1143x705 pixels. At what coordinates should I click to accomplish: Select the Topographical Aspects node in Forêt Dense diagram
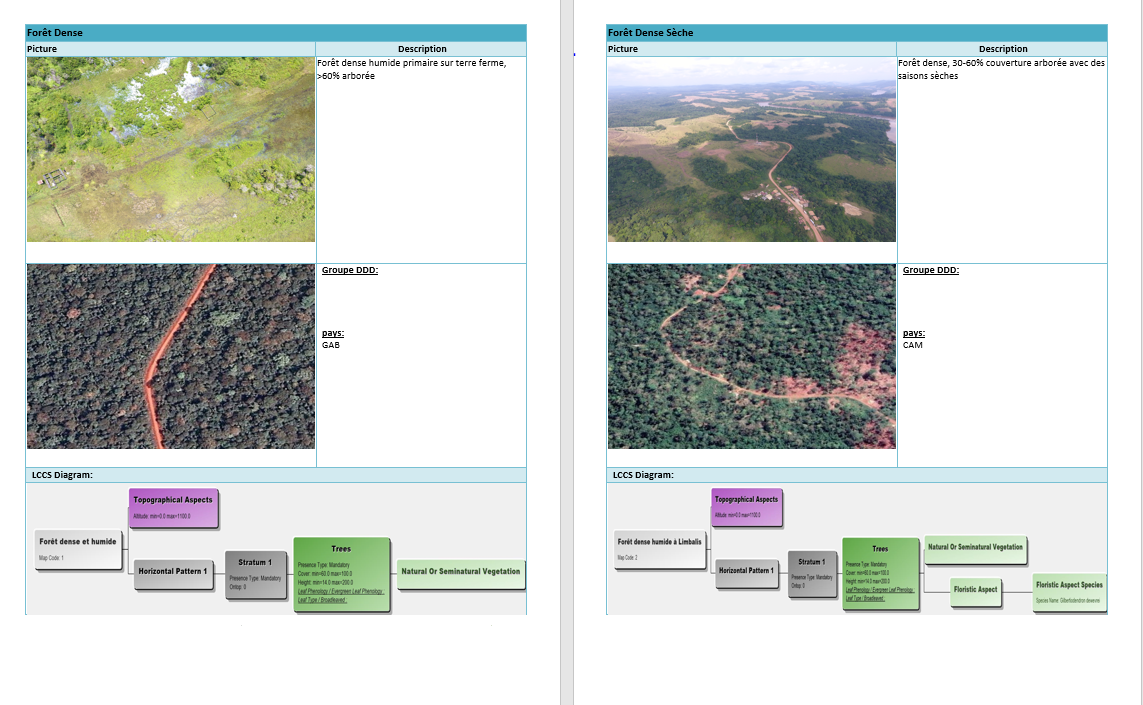172,508
